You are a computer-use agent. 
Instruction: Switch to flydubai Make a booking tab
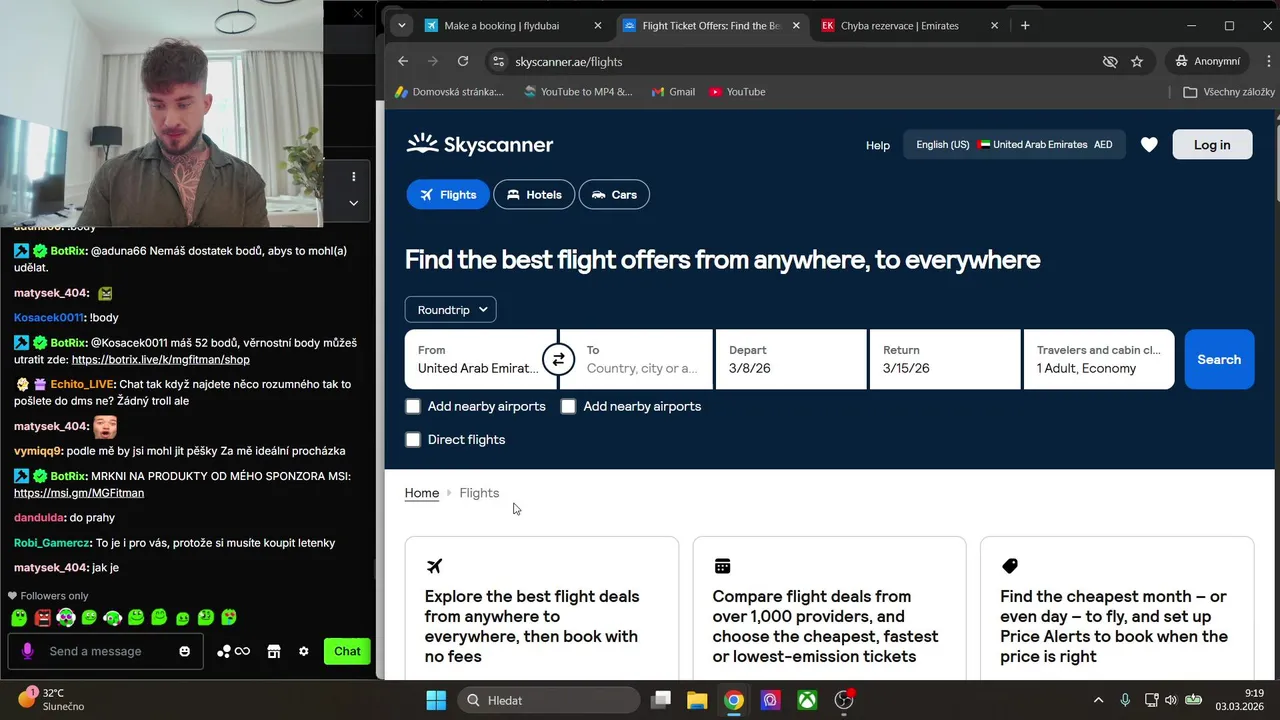(514, 25)
